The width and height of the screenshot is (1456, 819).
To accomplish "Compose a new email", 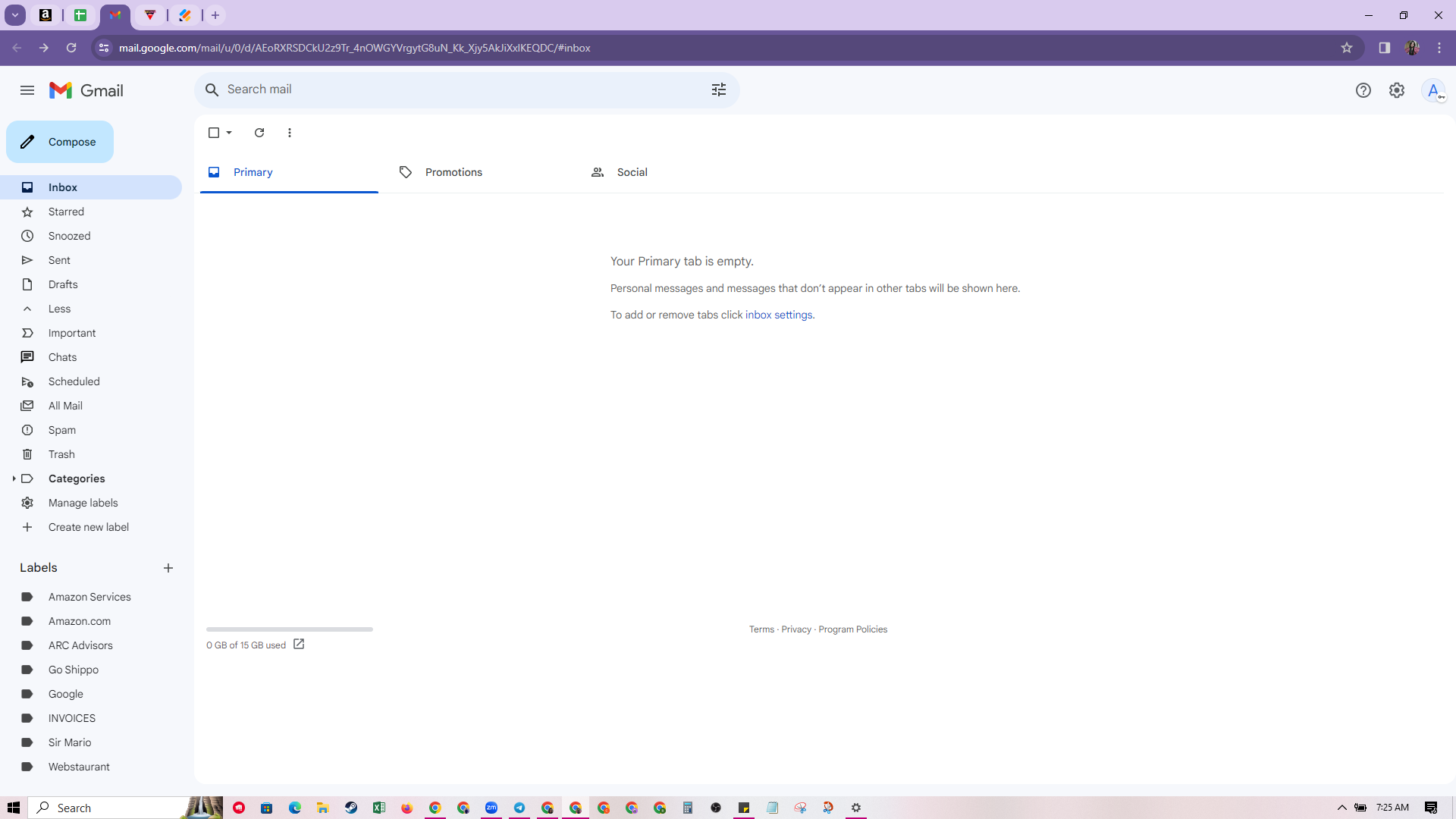I will (x=60, y=142).
